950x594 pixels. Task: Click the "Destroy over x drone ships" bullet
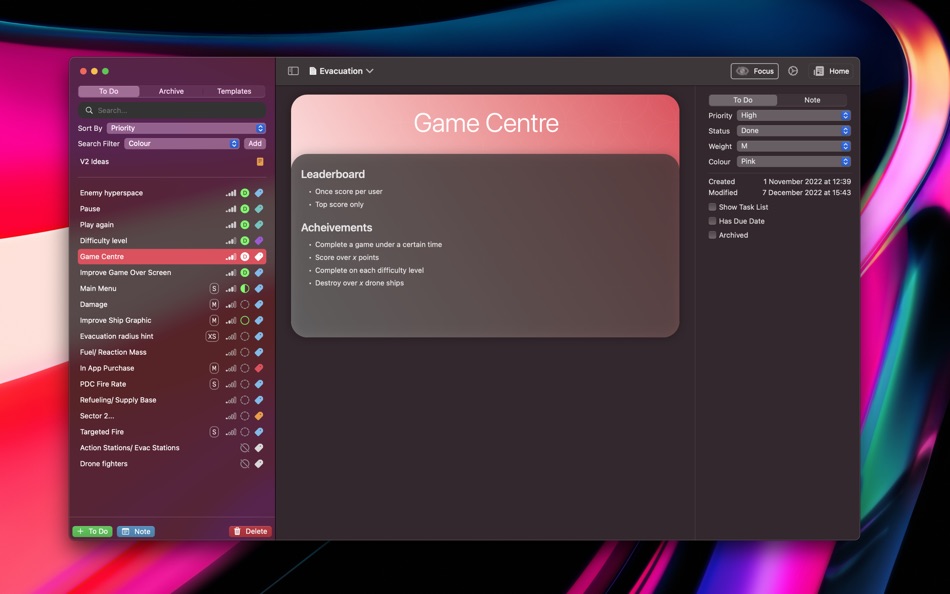tap(359, 283)
